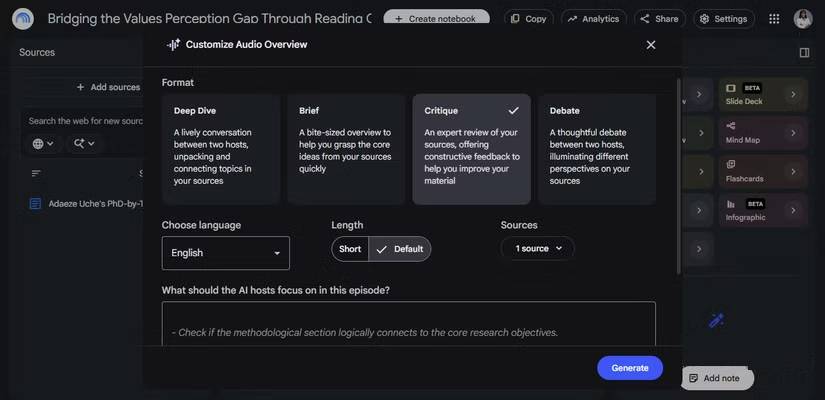The width and height of the screenshot is (825, 400).
Task: Open the research mode dropdown
Action: coord(84,144)
